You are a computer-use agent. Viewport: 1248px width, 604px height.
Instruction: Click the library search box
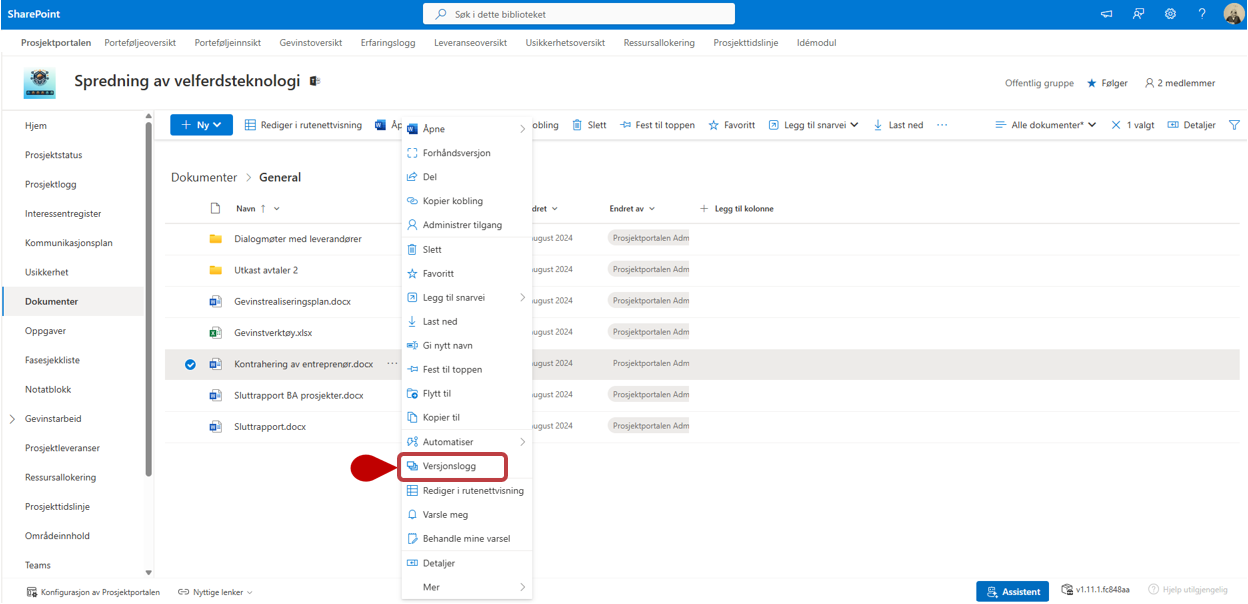coord(580,14)
